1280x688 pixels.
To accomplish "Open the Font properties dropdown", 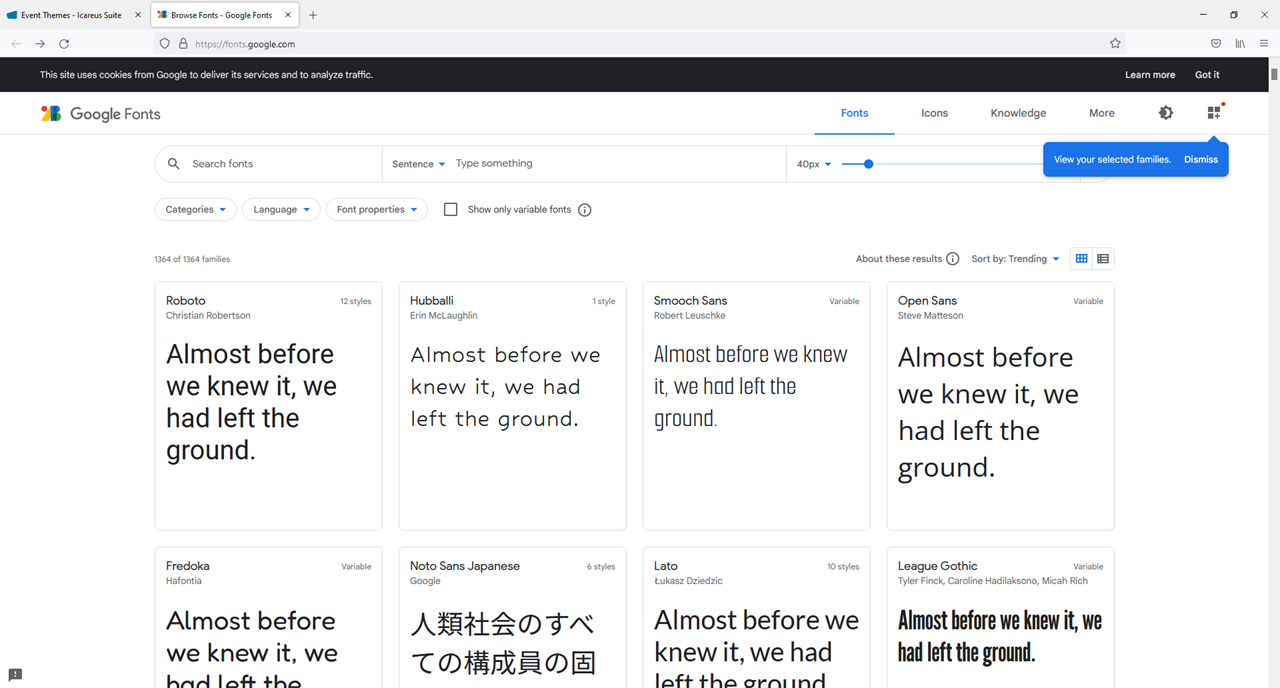I will pyautogui.click(x=376, y=210).
